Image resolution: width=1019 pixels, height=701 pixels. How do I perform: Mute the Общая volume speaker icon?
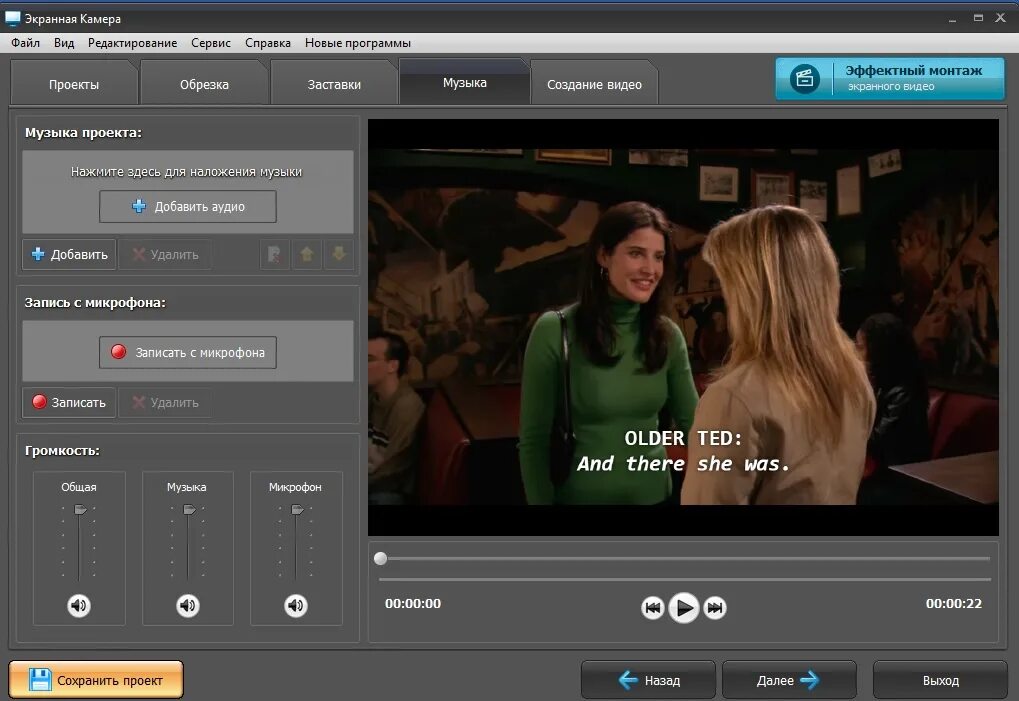point(79,605)
